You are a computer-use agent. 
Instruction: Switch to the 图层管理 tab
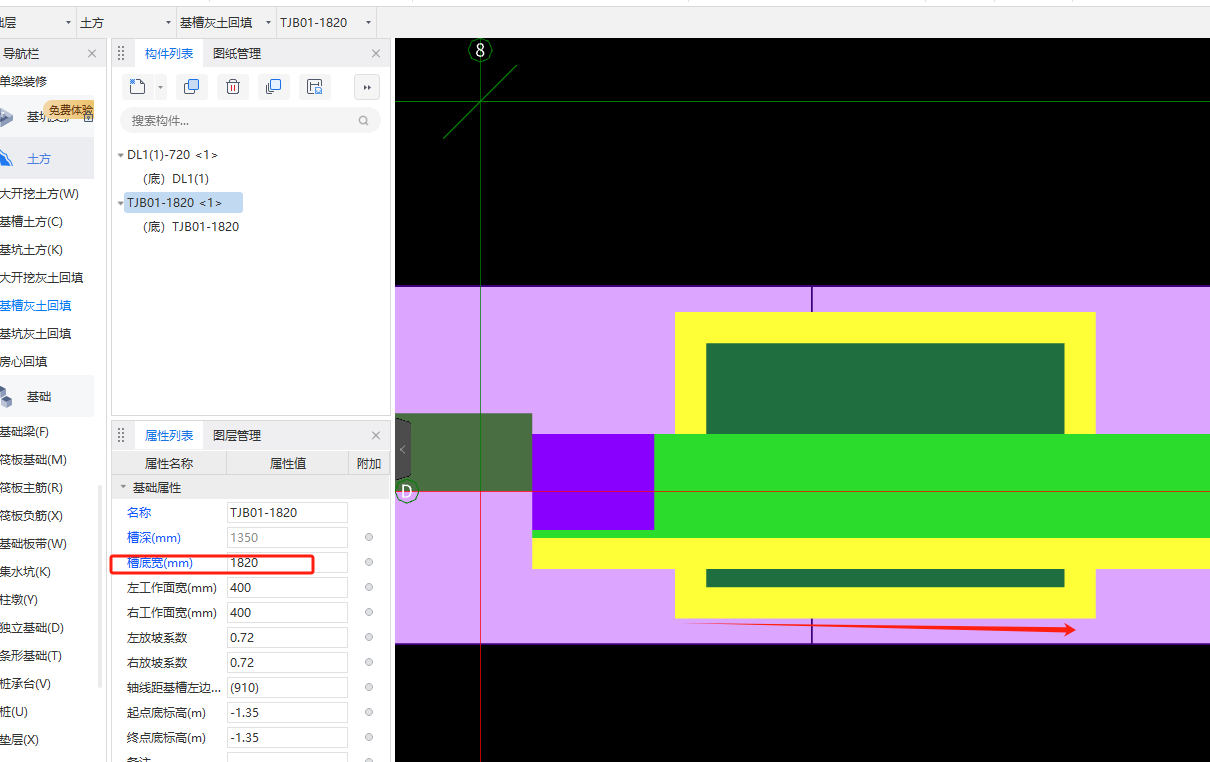coord(237,436)
